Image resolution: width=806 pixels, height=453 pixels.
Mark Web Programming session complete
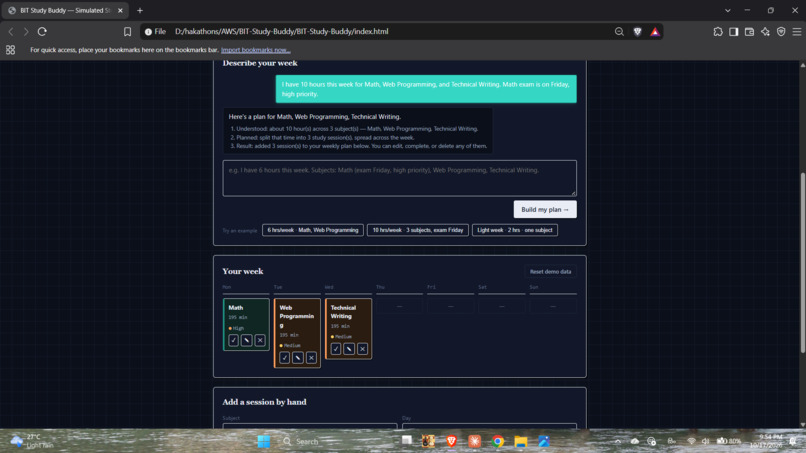point(285,358)
